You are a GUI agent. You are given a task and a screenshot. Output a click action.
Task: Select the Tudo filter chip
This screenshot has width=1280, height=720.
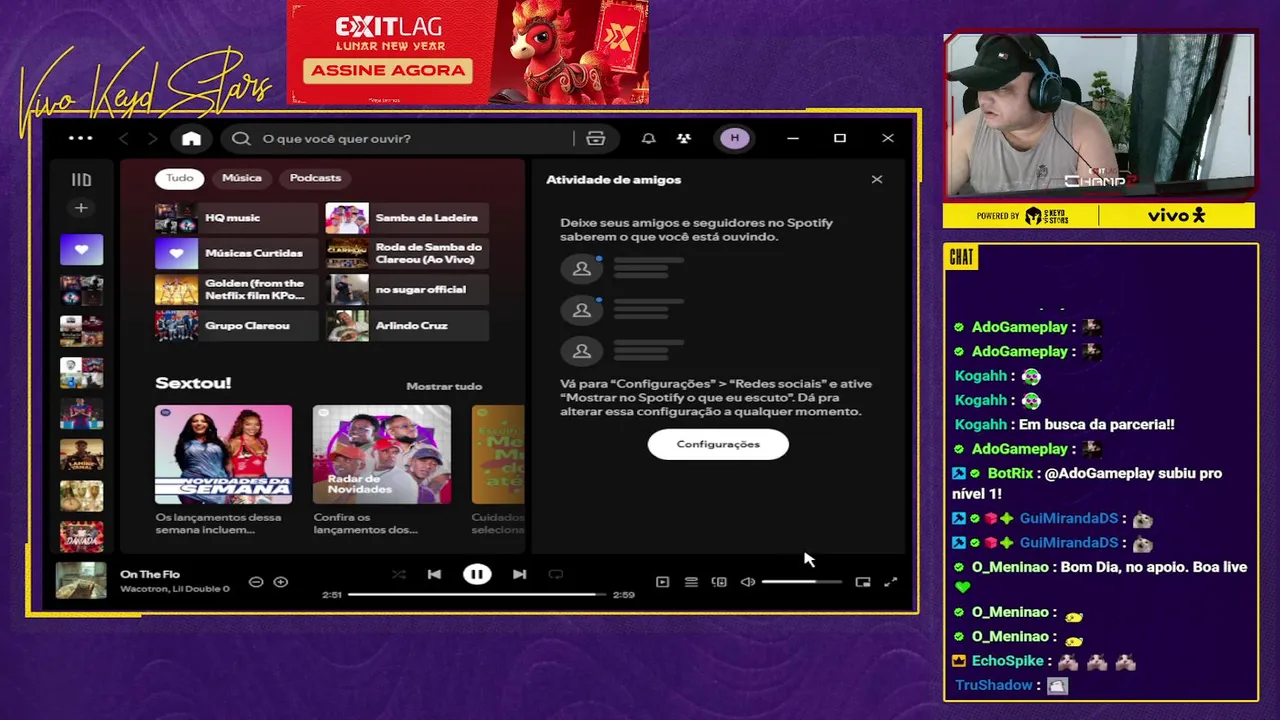180,178
